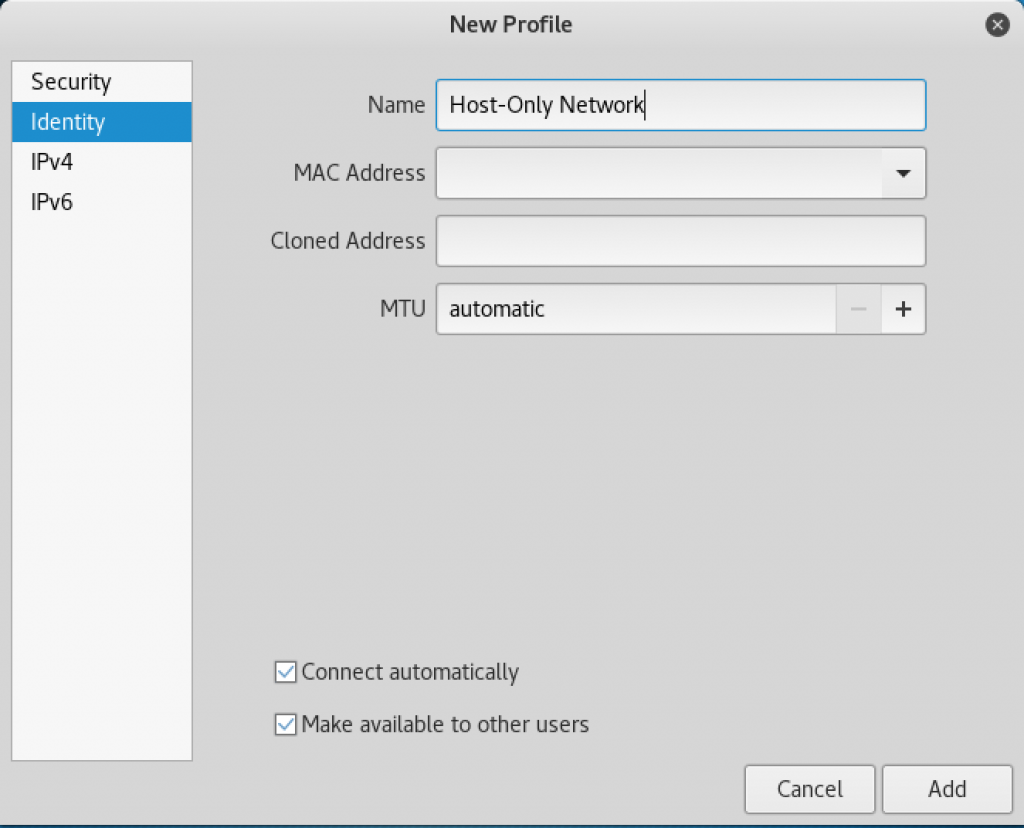The width and height of the screenshot is (1024, 828).
Task: Open the IPv6 settings section
Action: point(102,202)
